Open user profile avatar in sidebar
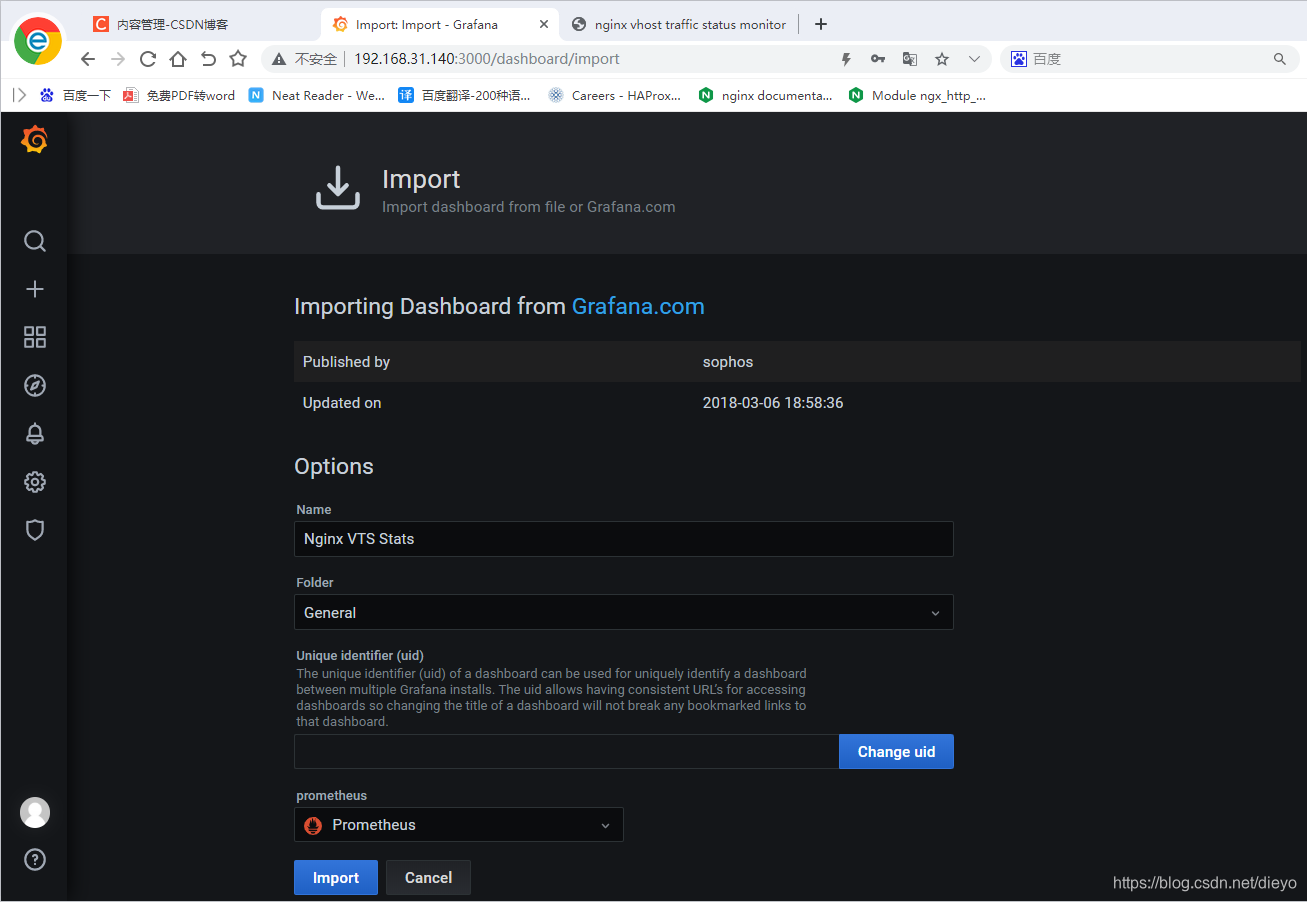1307x902 pixels. pyautogui.click(x=35, y=812)
